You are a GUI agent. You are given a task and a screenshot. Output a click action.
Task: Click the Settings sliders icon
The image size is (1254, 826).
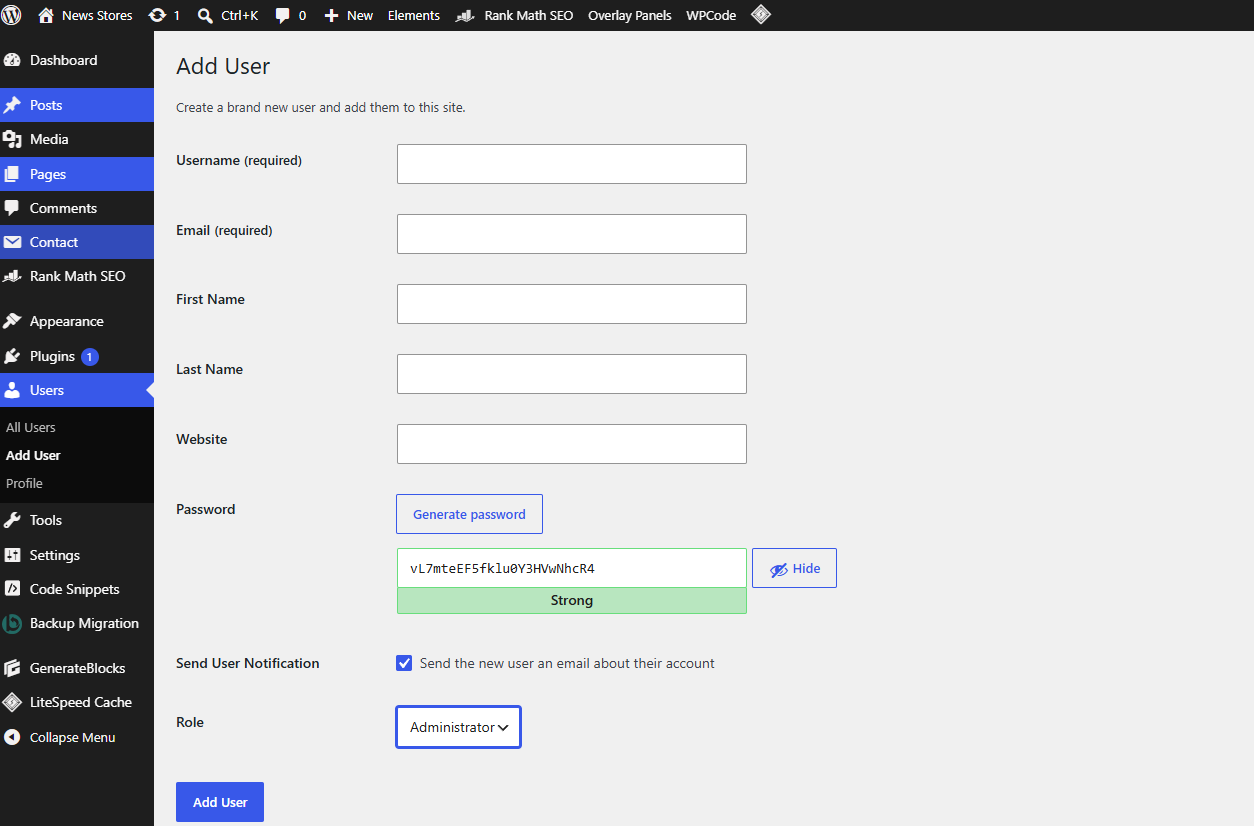[12, 555]
